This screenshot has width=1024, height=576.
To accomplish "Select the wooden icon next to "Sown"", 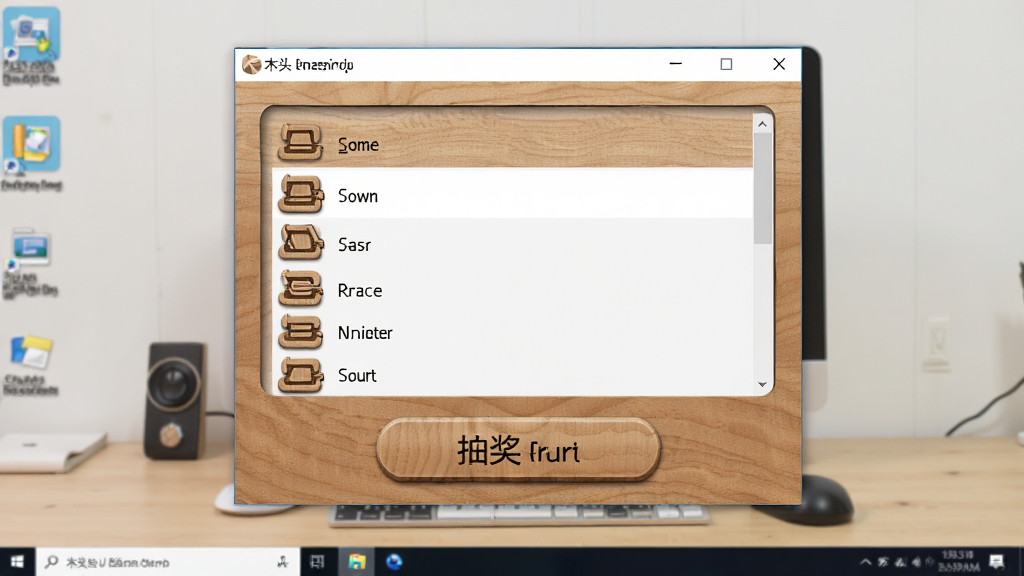I will [x=300, y=194].
